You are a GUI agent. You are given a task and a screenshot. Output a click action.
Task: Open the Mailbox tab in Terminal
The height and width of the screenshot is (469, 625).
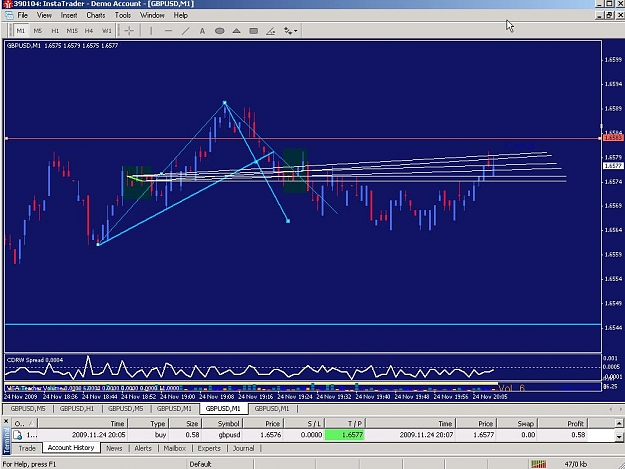tap(175, 448)
